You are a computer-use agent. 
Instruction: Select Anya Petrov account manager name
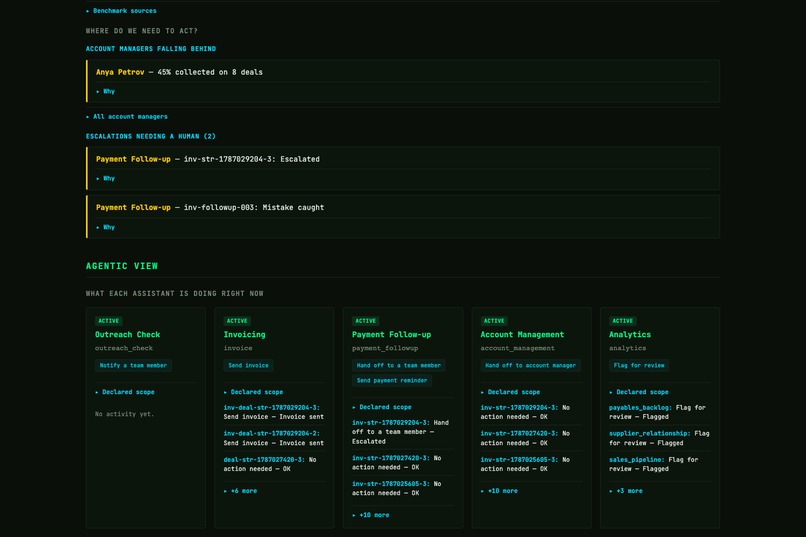(x=120, y=72)
